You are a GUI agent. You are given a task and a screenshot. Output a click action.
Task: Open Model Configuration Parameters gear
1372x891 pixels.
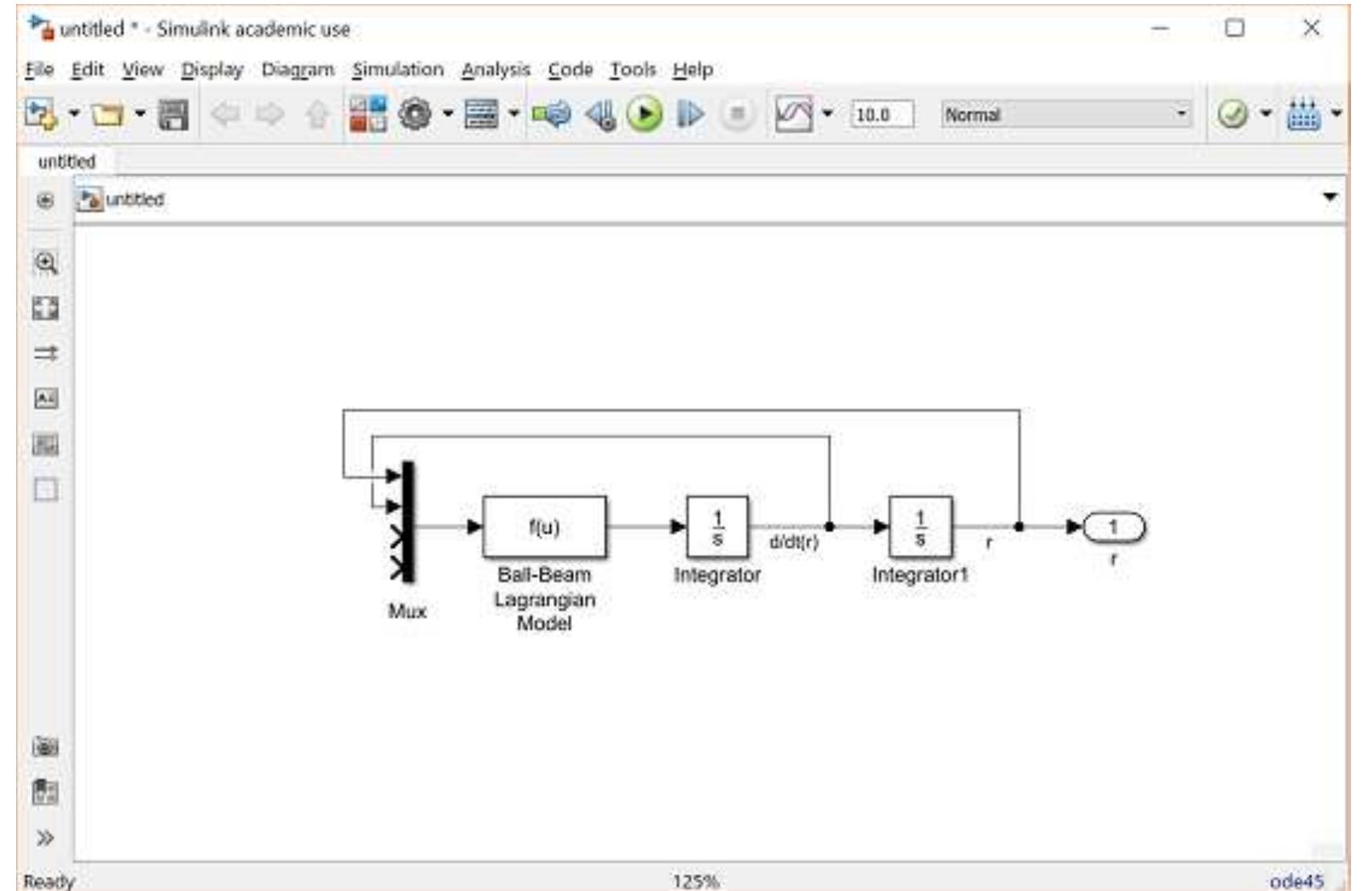tap(415, 114)
